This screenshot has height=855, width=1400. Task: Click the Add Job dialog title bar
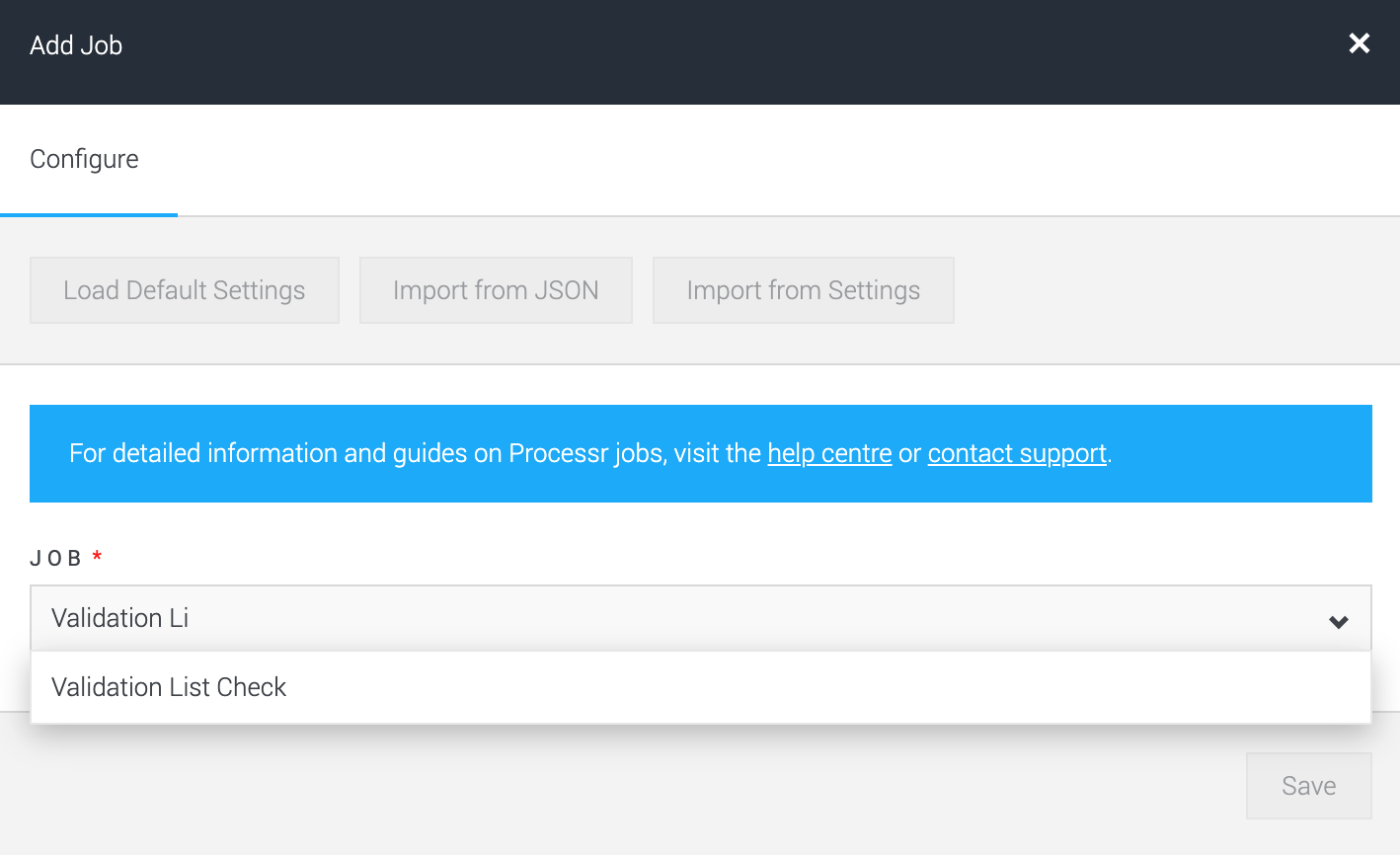[x=76, y=44]
